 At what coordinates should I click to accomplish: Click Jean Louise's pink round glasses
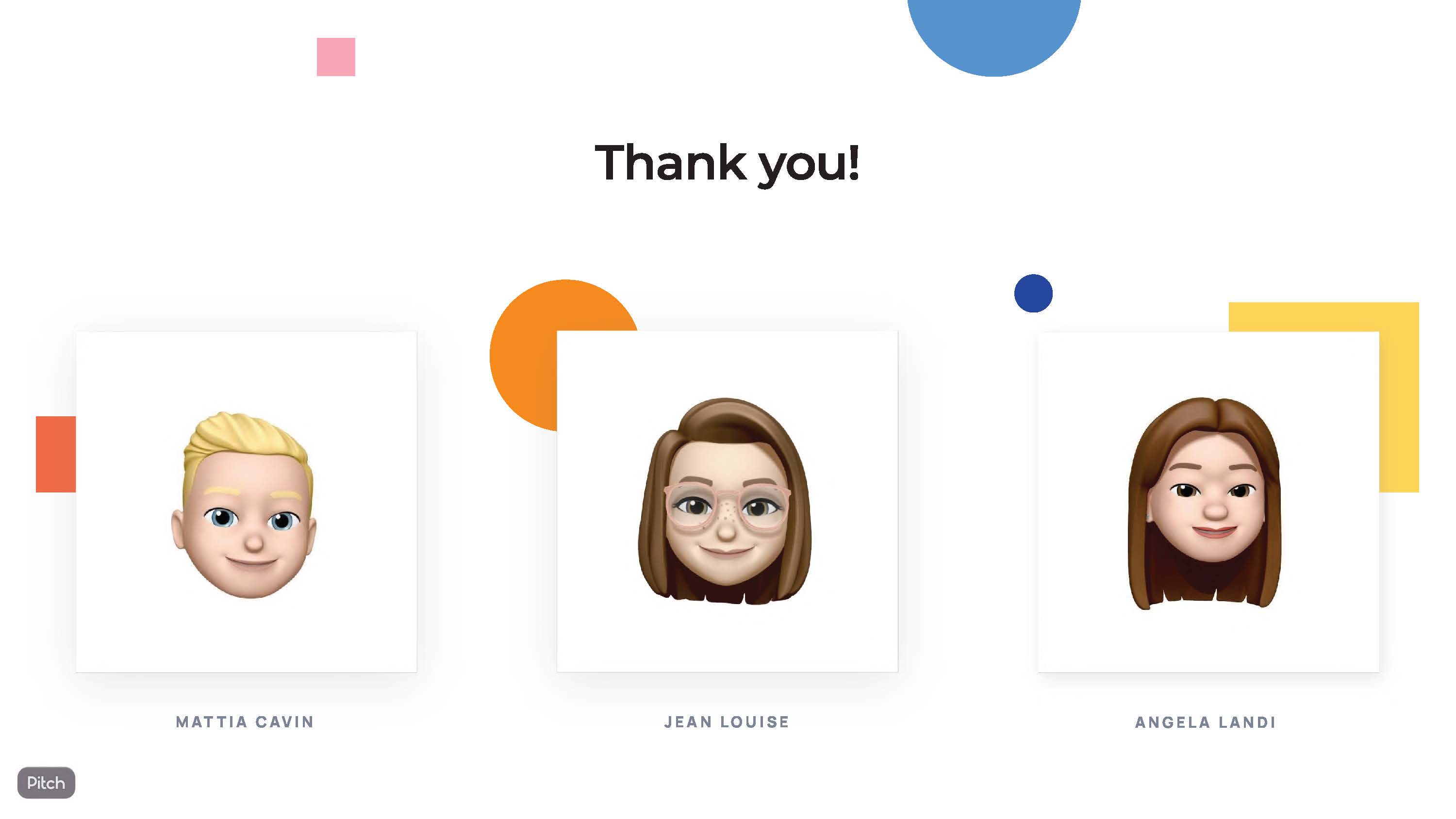728,507
